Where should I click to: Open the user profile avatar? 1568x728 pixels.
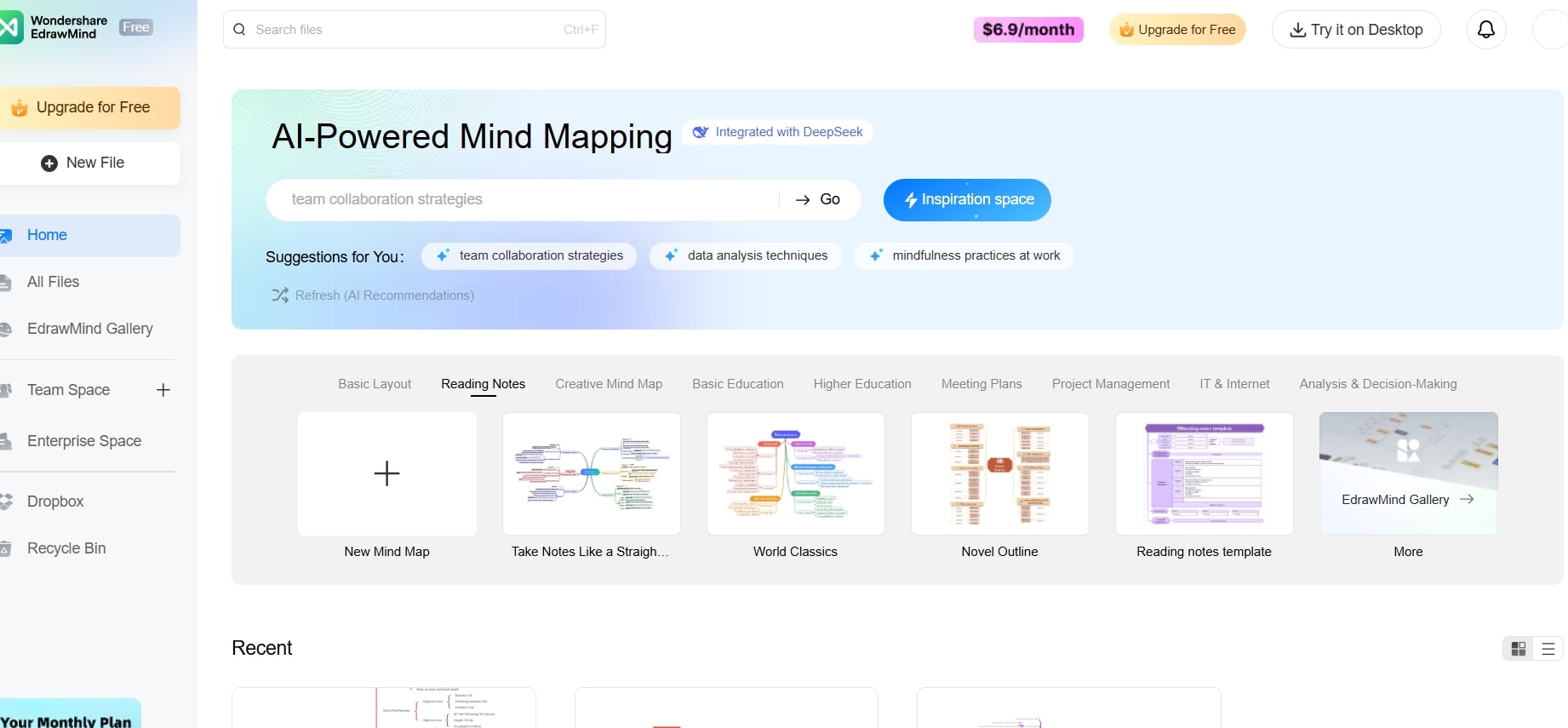1550,30
